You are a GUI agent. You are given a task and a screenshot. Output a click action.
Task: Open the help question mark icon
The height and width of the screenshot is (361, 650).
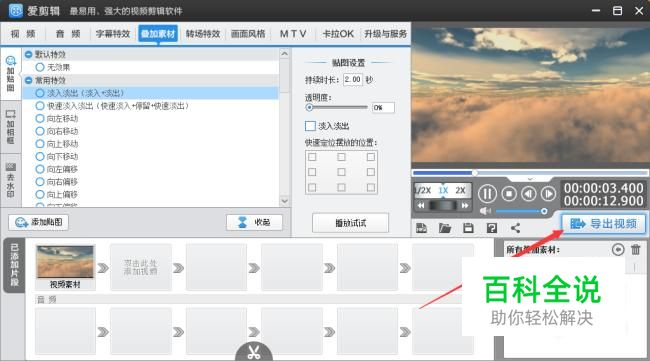(492, 228)
